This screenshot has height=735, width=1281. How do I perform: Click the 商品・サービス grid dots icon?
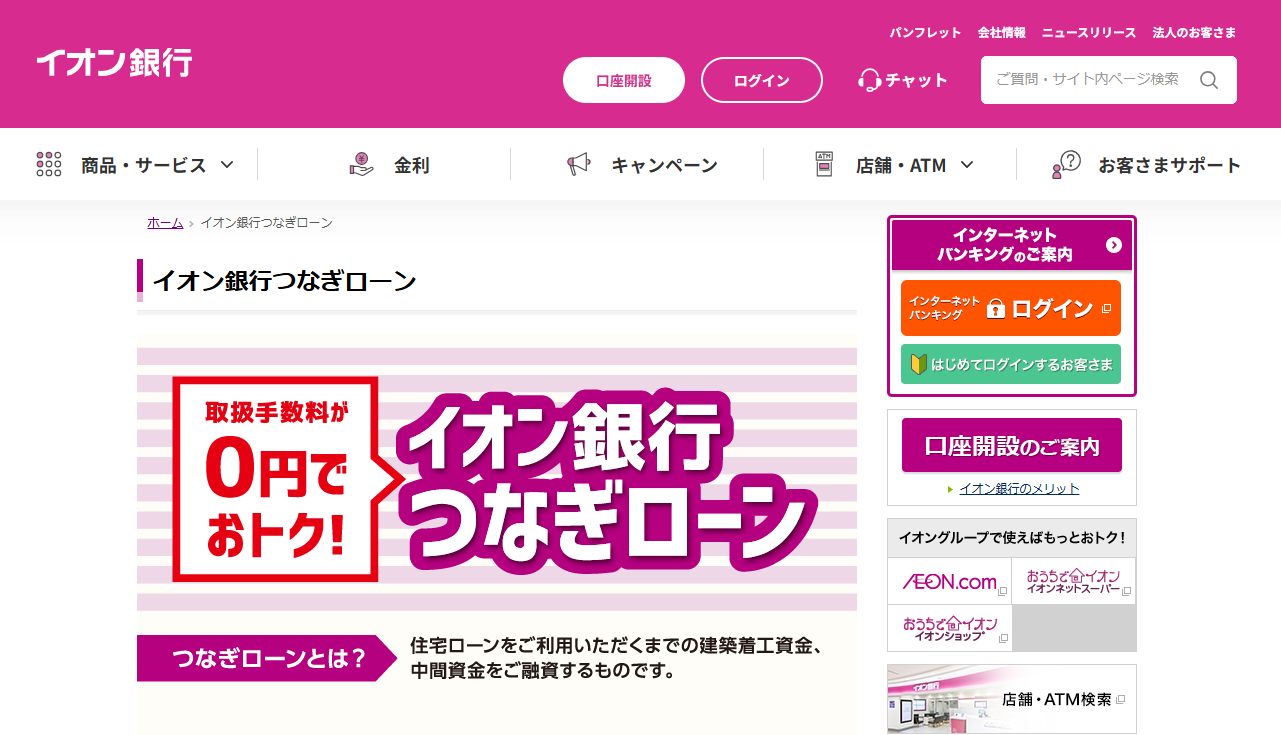[49, 165]
